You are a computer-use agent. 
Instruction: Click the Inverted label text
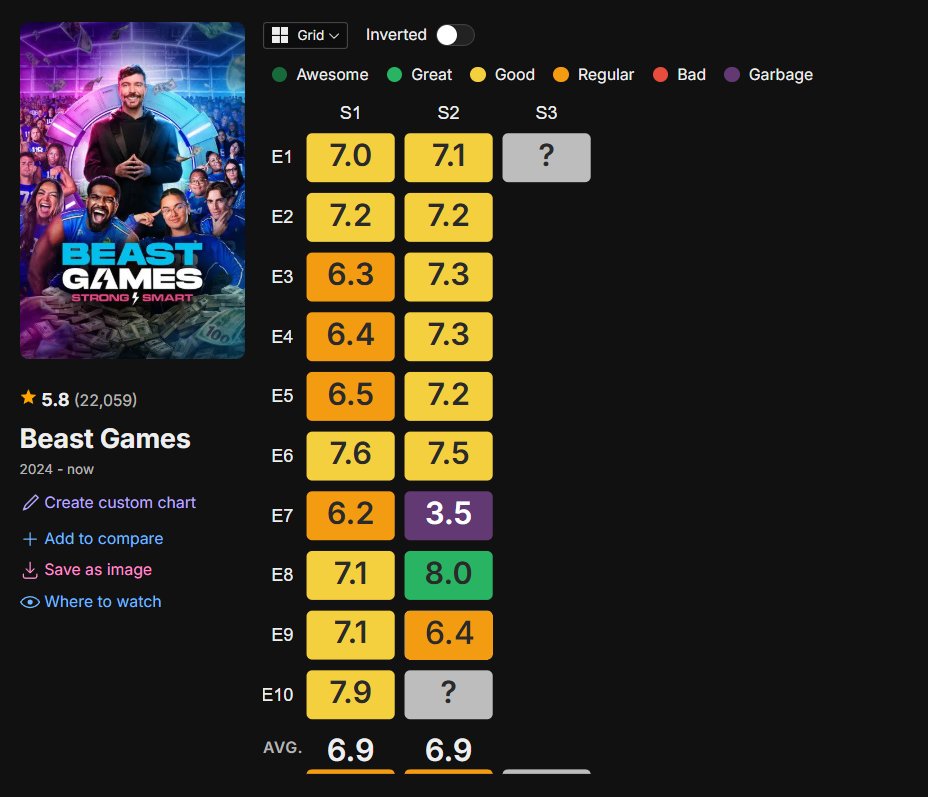click(x=396, y=35)
